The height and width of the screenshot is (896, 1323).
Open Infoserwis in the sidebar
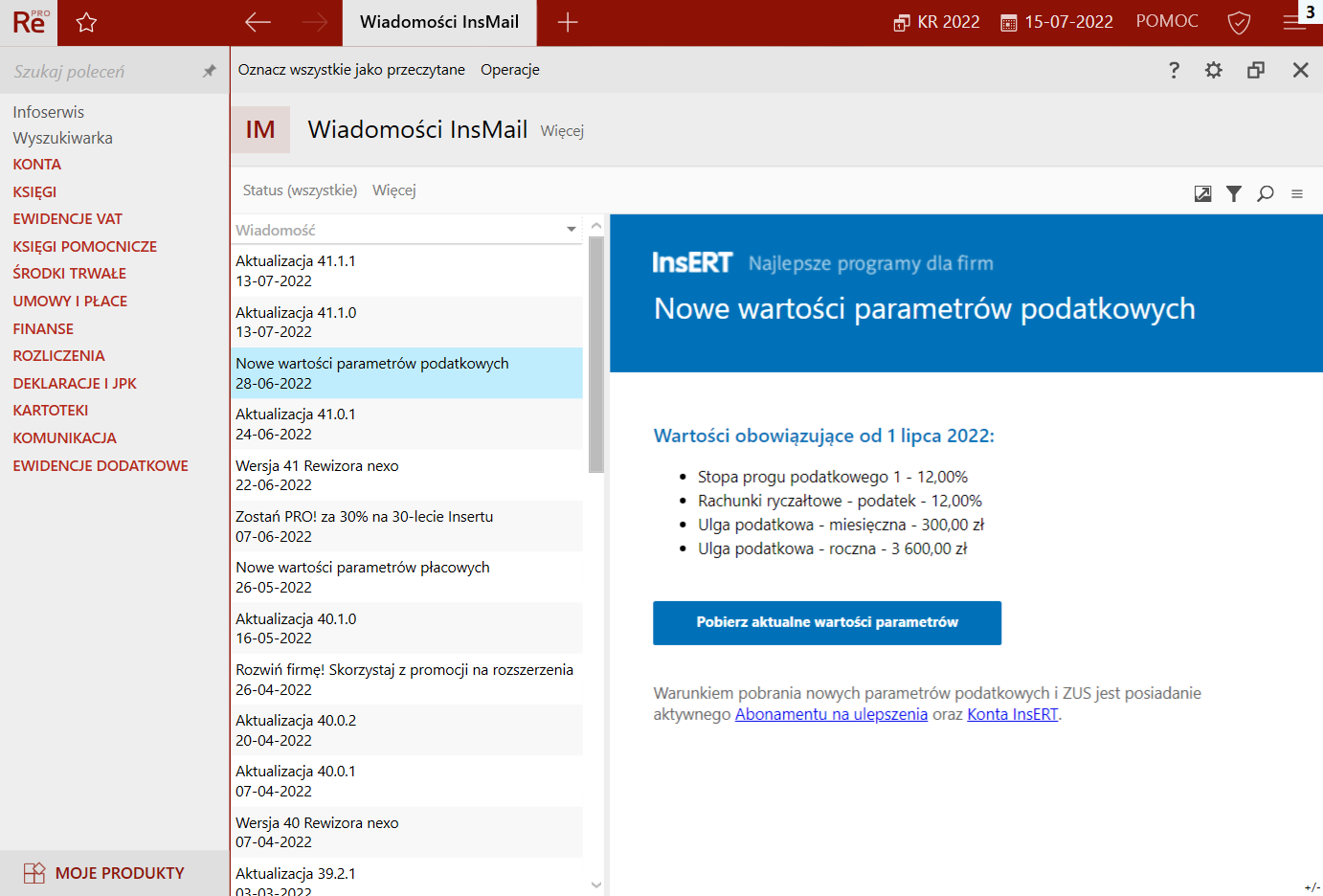[49, 112]
